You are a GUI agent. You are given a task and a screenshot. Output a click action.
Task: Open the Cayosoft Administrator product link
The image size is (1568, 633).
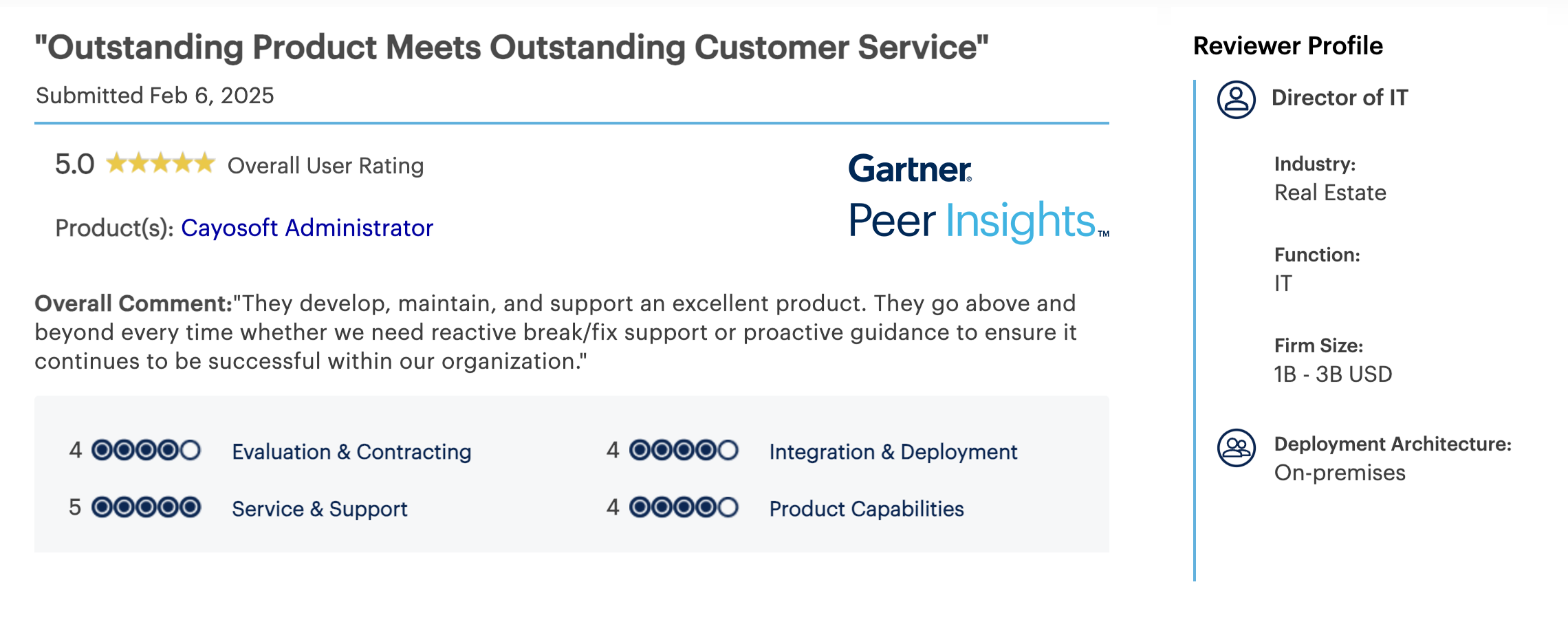(307, 228)
